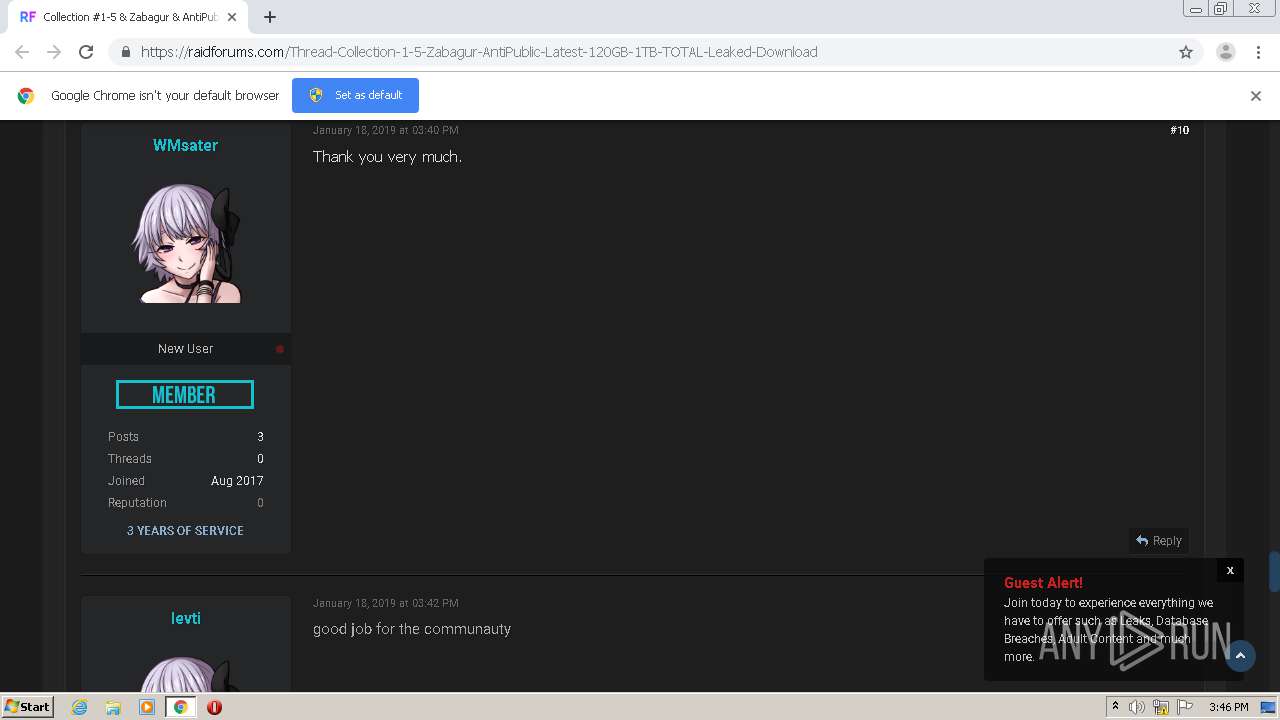Click the red Opera-style taskbar icon

tap(214, 707)
